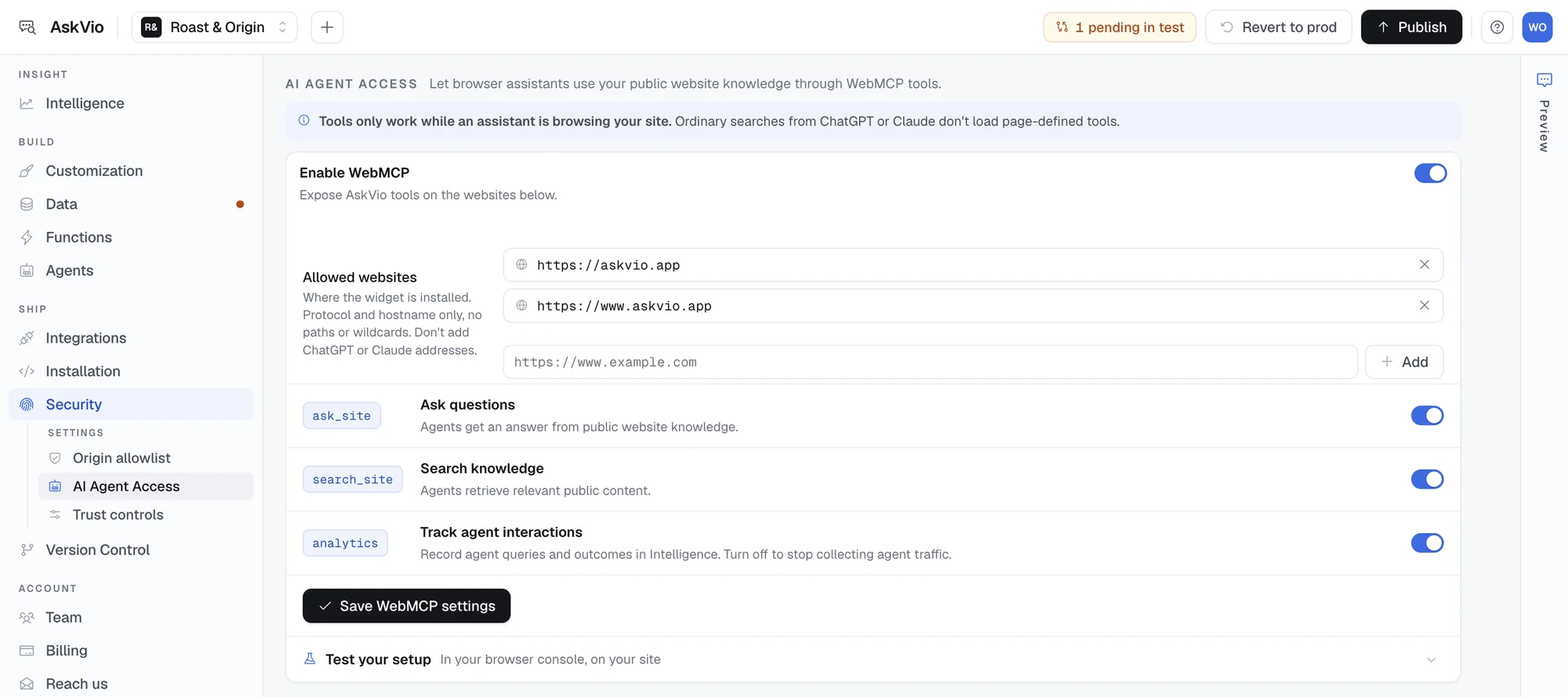Open the Preview panel chat icon
Image resolution: width=1568 pixels, height=697 pixels.
(x=1544, y=80)
